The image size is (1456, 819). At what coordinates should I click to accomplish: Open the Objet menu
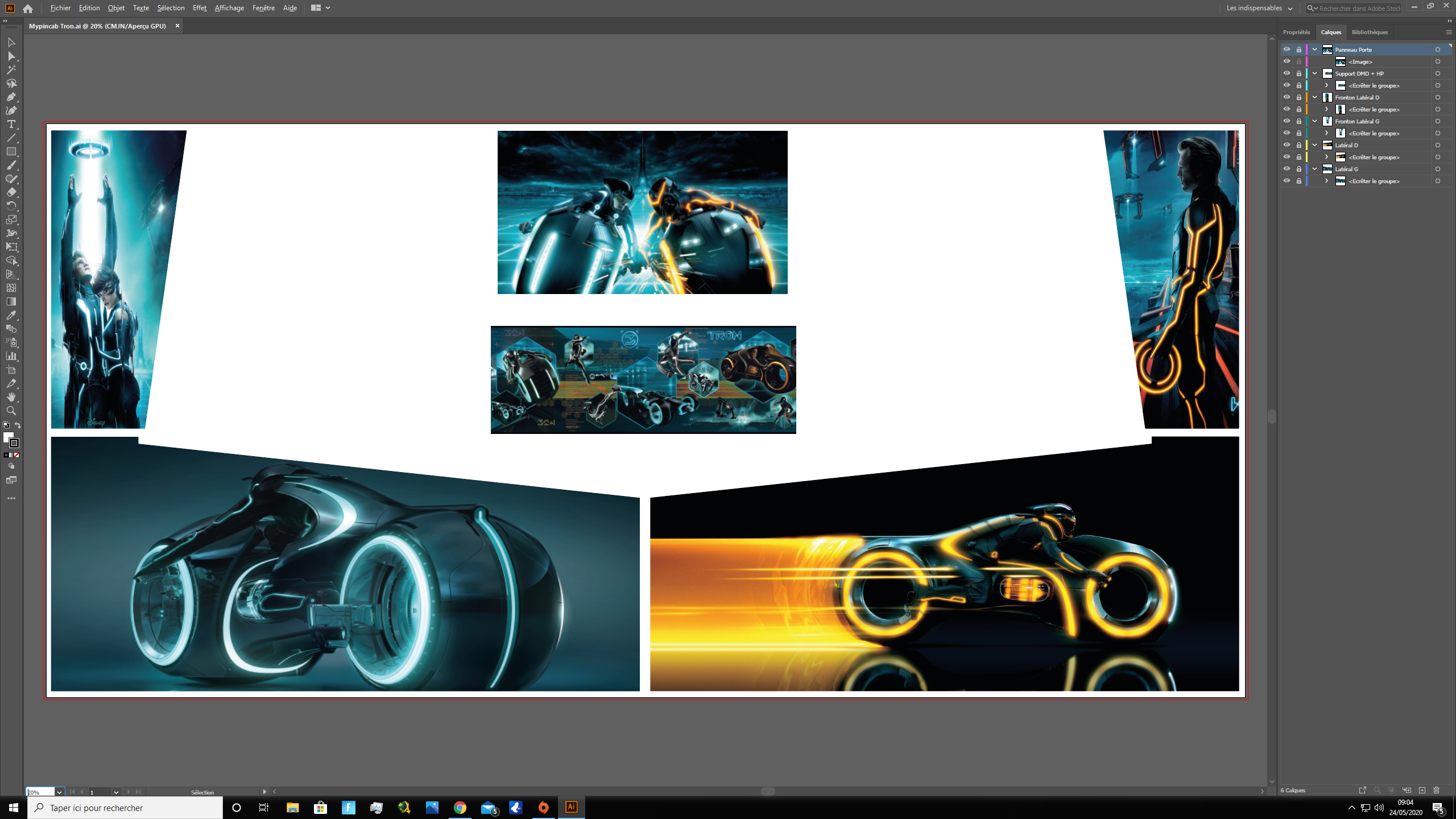(116, 8)
